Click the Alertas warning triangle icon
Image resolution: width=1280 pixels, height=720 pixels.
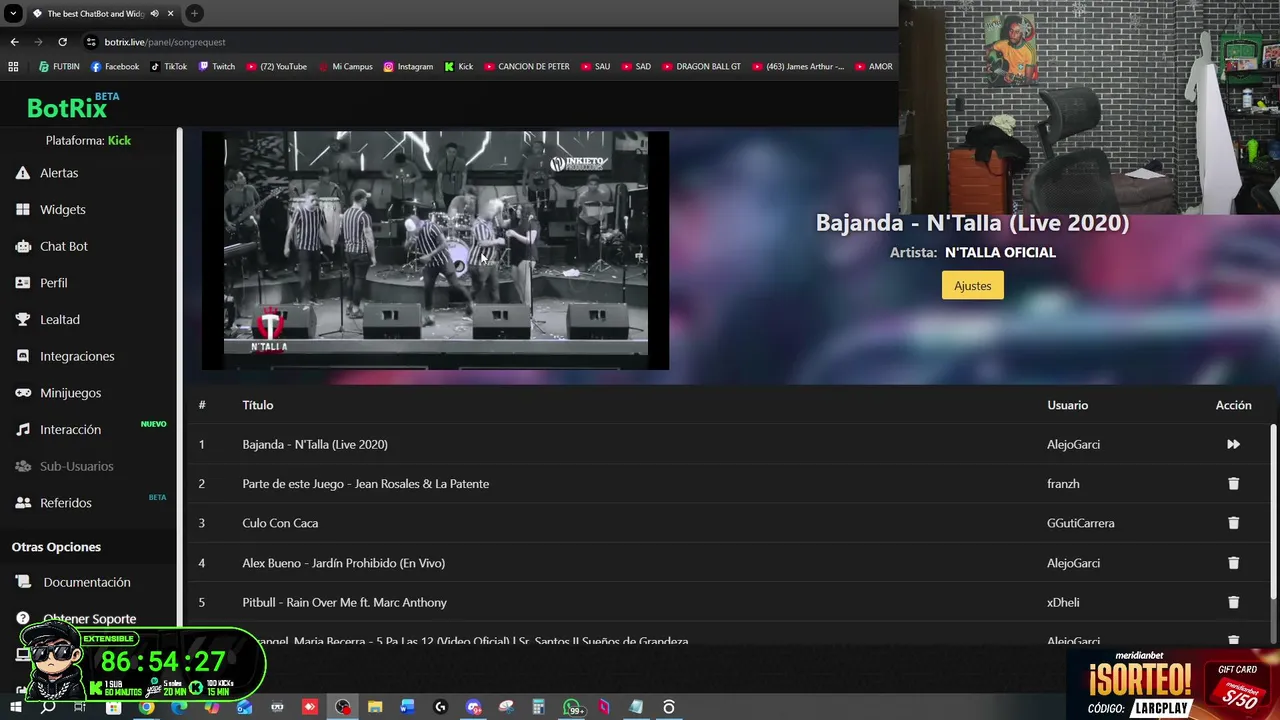pyautogui.click(x=23, y=173)
